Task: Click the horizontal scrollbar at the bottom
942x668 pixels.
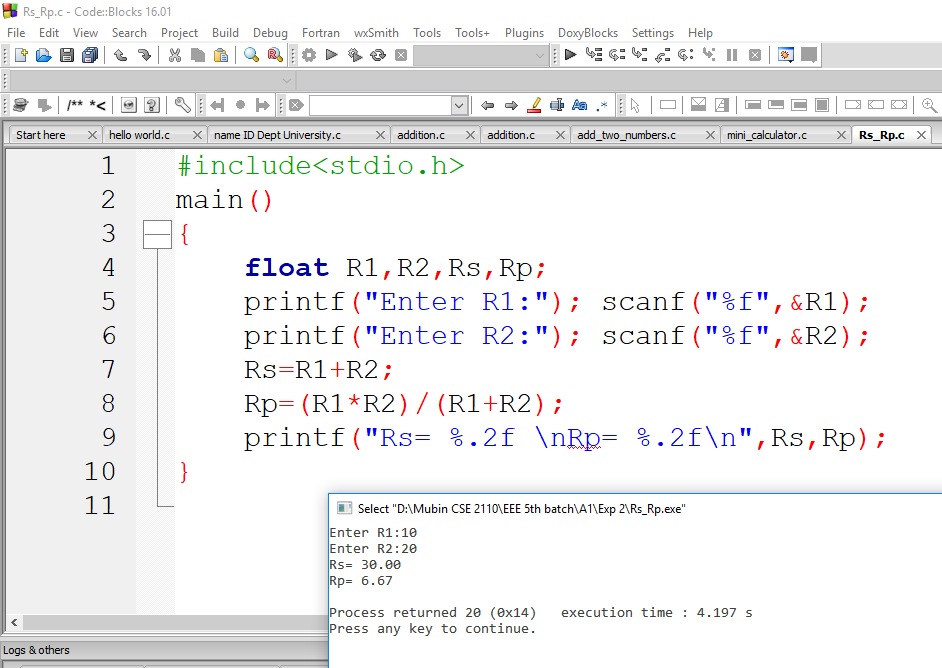Action: tap(160, 622)
